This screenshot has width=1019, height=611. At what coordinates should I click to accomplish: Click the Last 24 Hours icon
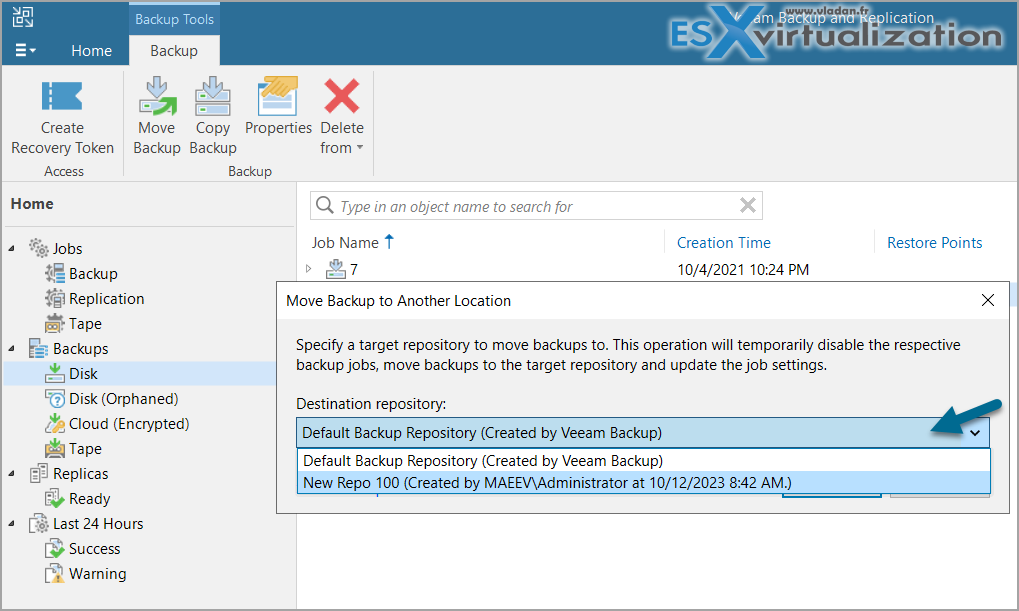point(38,523)
